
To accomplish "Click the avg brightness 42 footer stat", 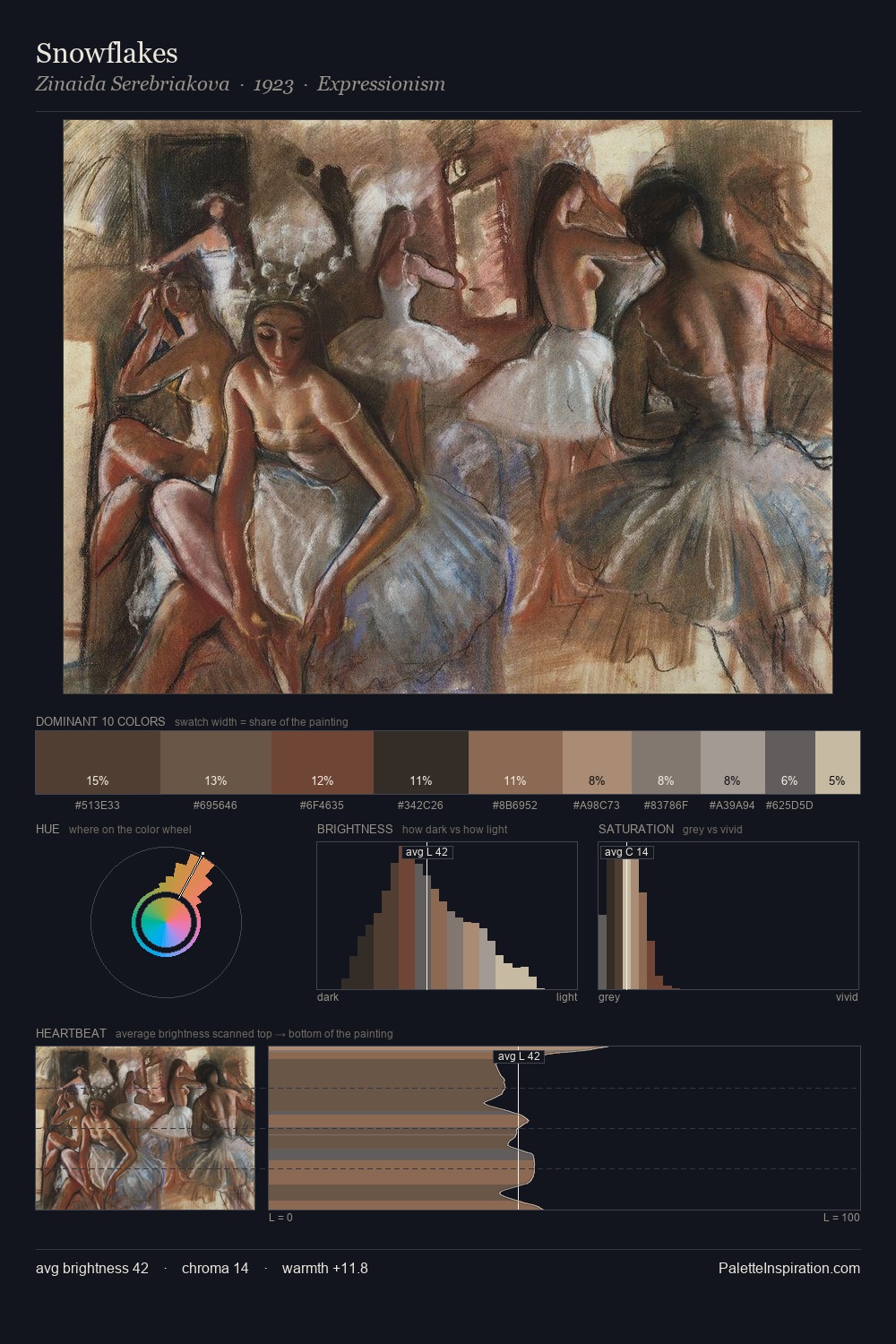I will point(92,1268).
